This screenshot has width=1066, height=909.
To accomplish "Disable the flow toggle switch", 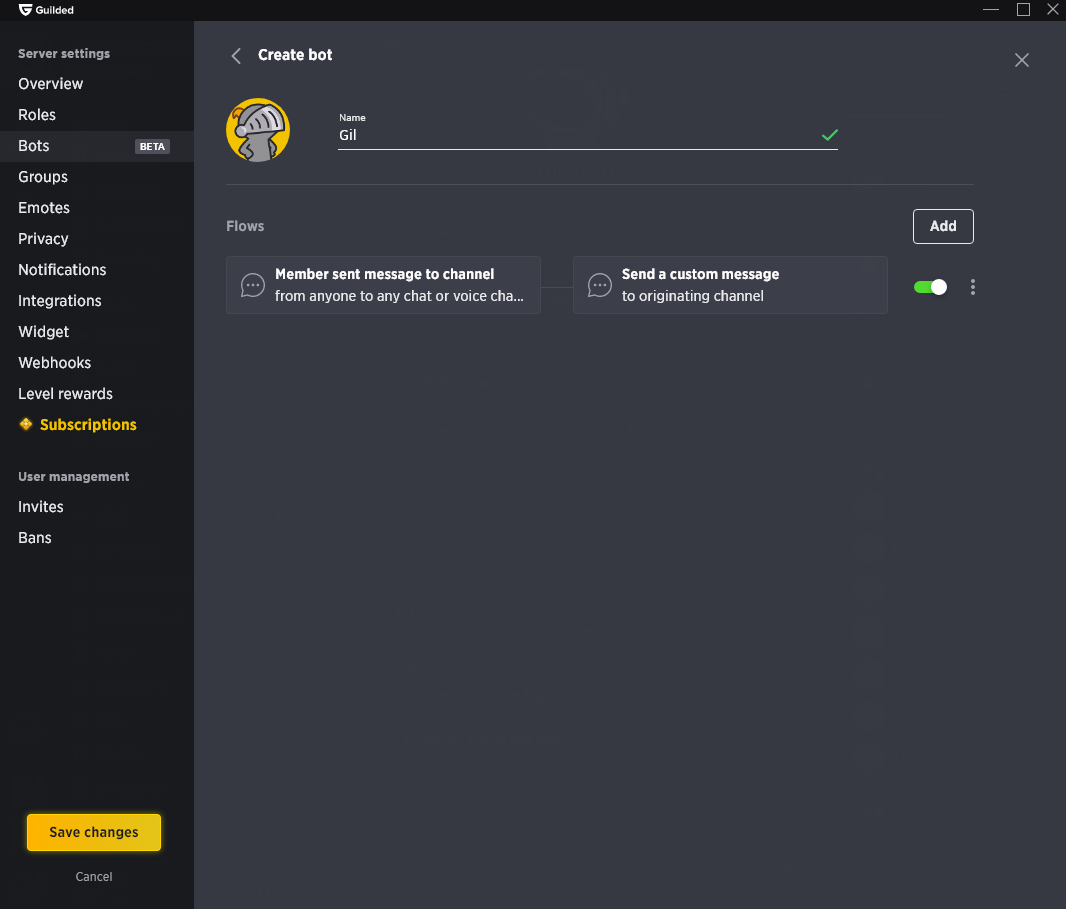I will 930,287.
